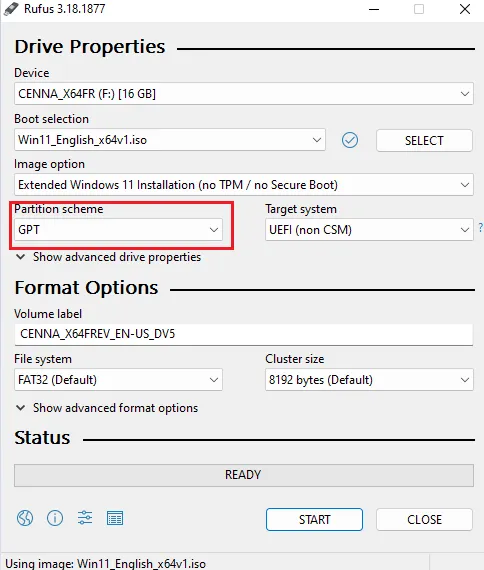Open the Partition scheme GPT dropdown

click(x=118, y=230)
